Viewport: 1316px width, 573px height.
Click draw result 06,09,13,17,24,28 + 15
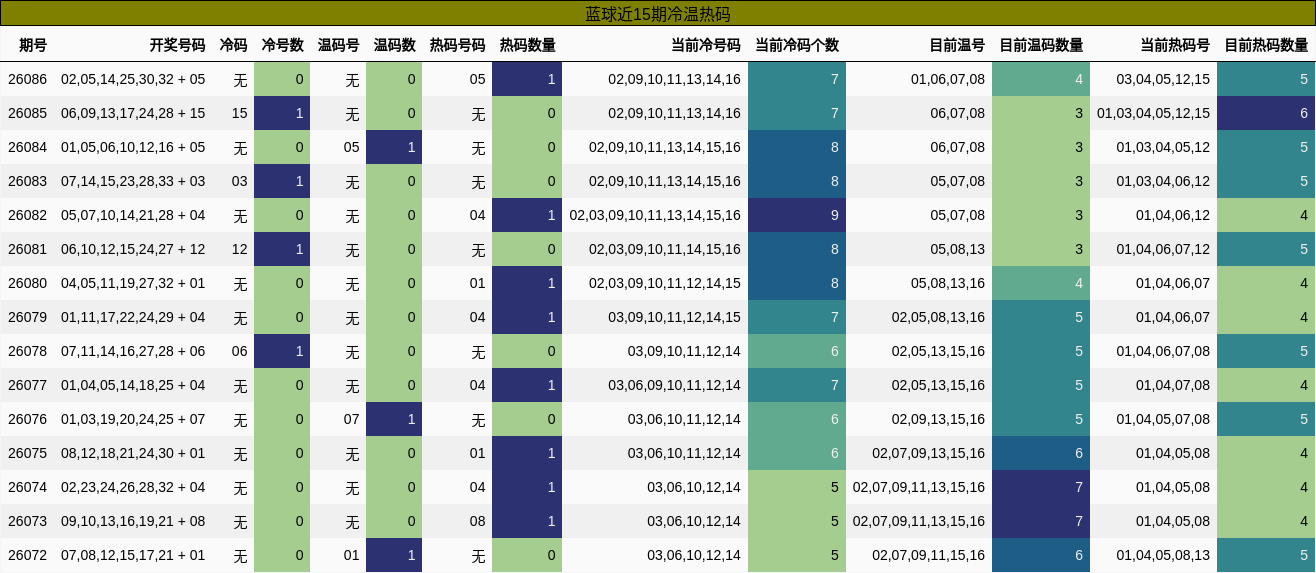[133, 113]
